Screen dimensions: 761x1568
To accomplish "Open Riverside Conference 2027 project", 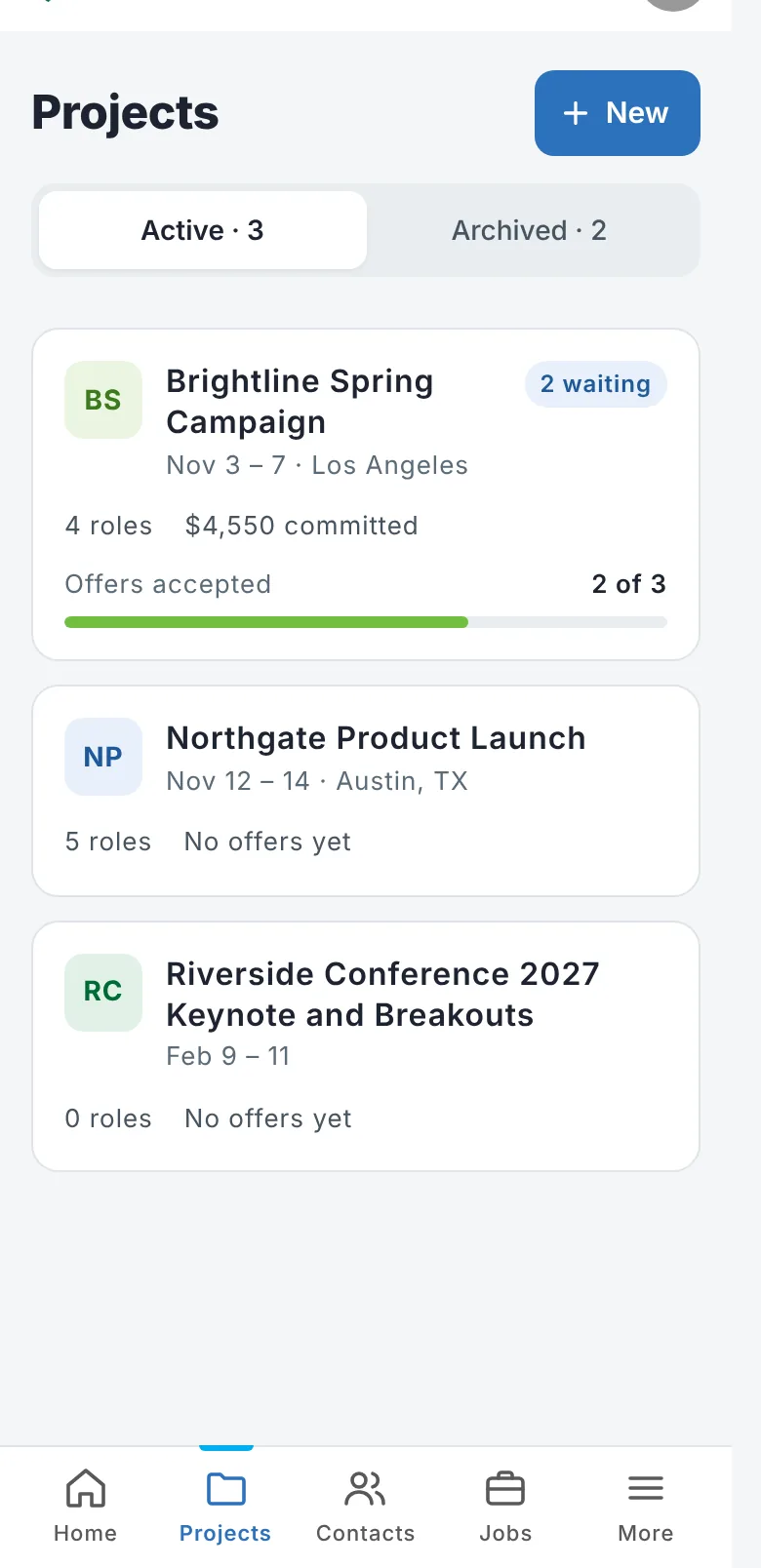I will tap(366, 1046).
